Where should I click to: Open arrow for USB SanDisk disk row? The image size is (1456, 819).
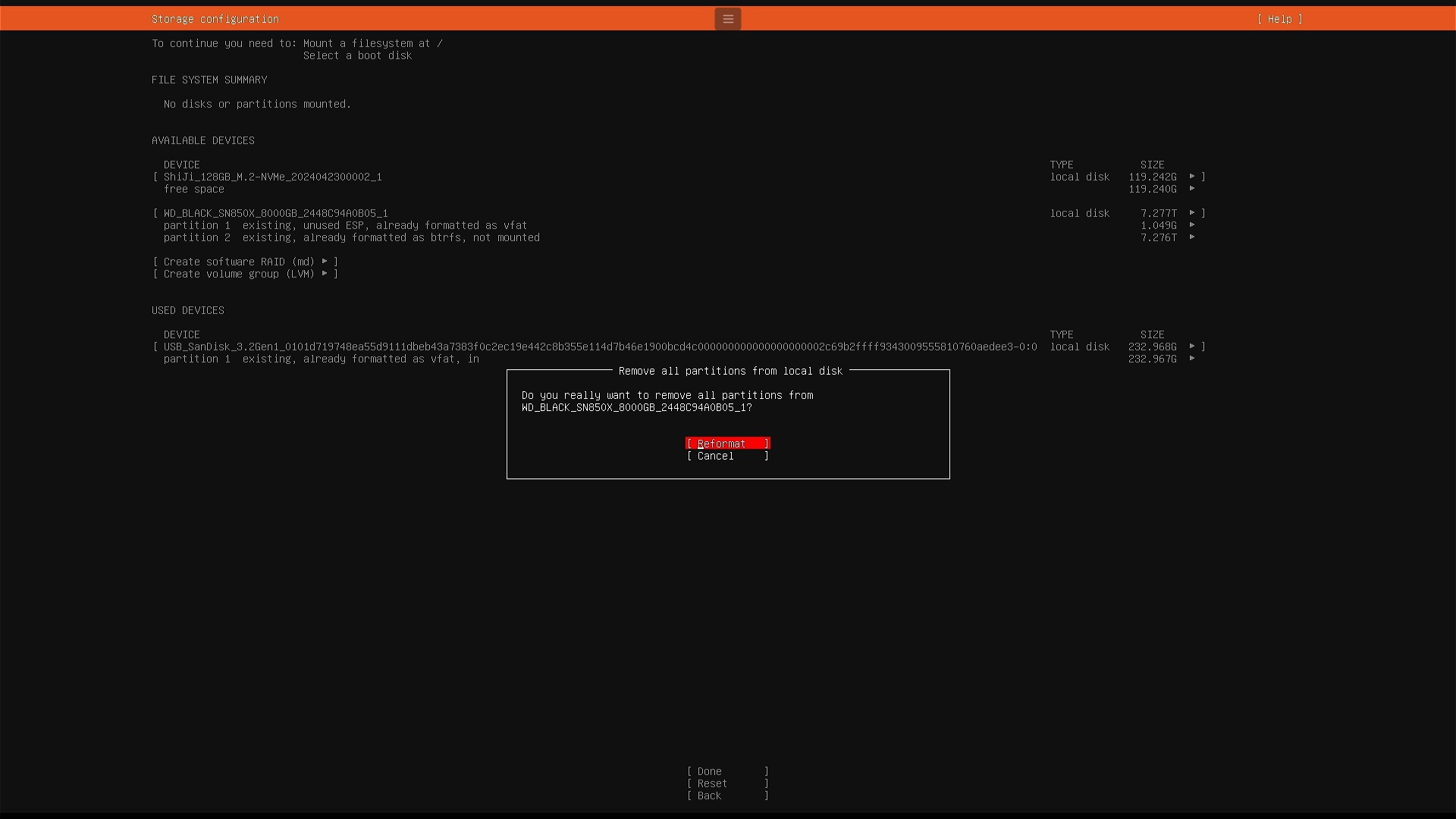click(1192, 347)
